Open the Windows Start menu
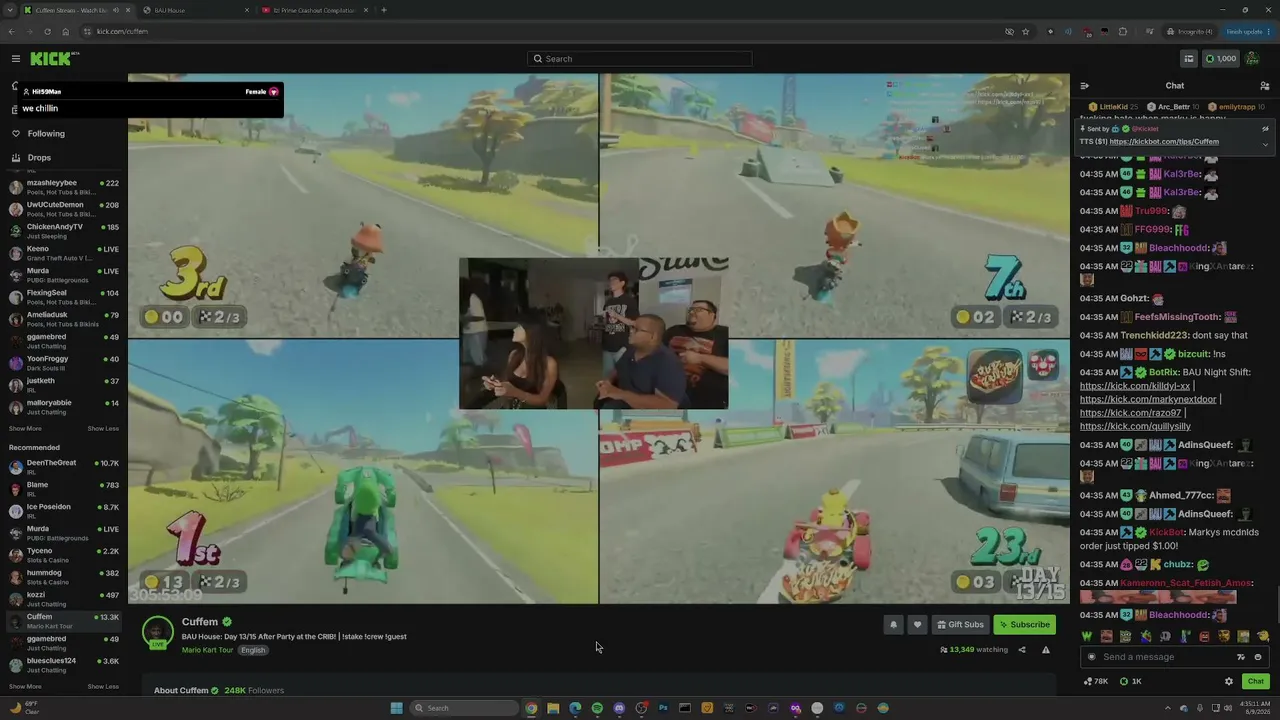1280x720 pixels. click(x=397, y=708)
